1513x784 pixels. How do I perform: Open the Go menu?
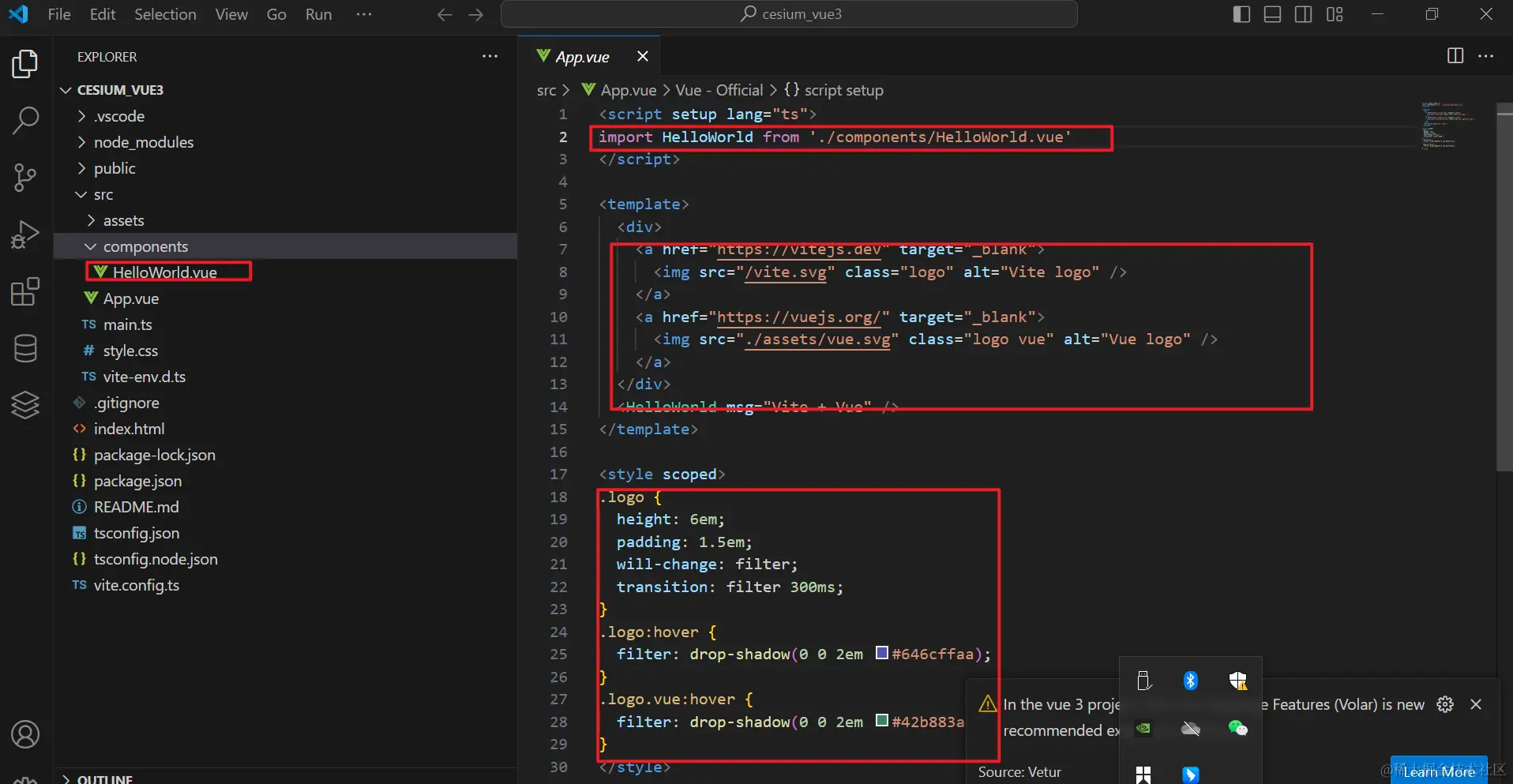[276, 14]
